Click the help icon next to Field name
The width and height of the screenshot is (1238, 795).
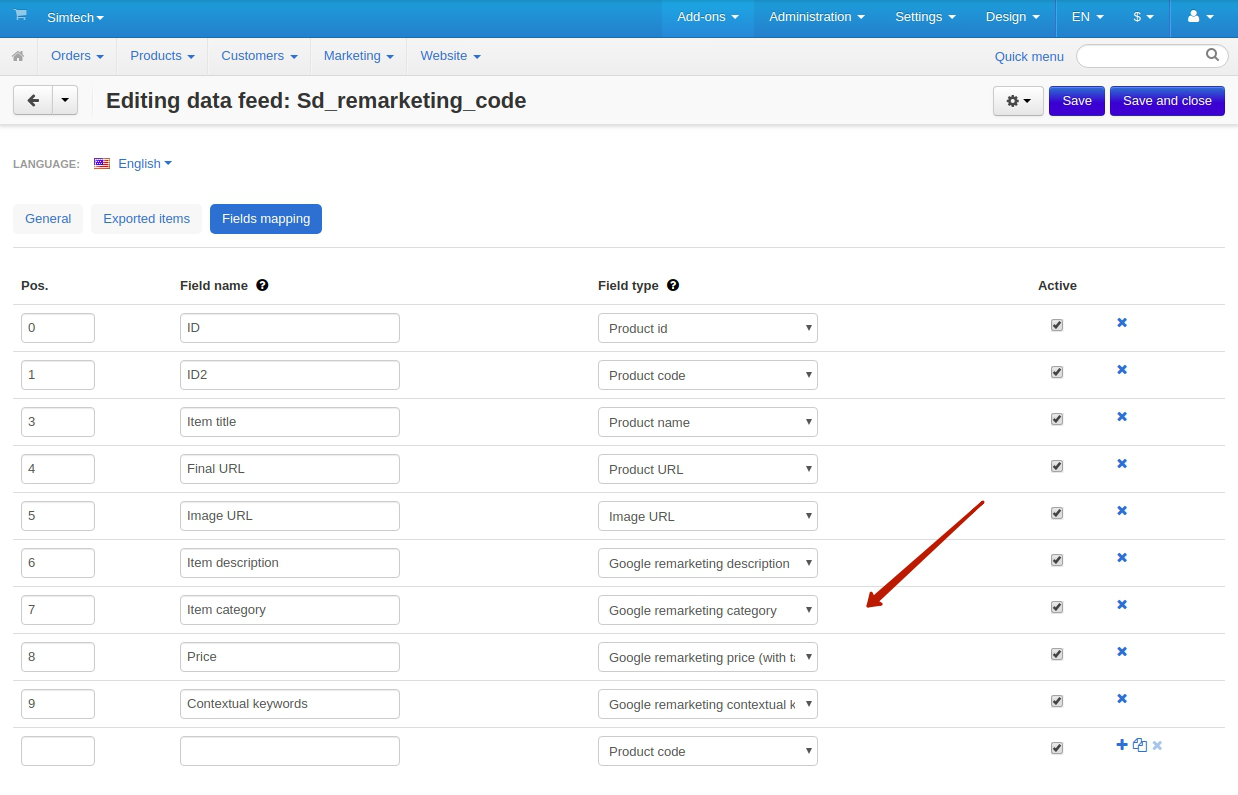click(262, 285)
